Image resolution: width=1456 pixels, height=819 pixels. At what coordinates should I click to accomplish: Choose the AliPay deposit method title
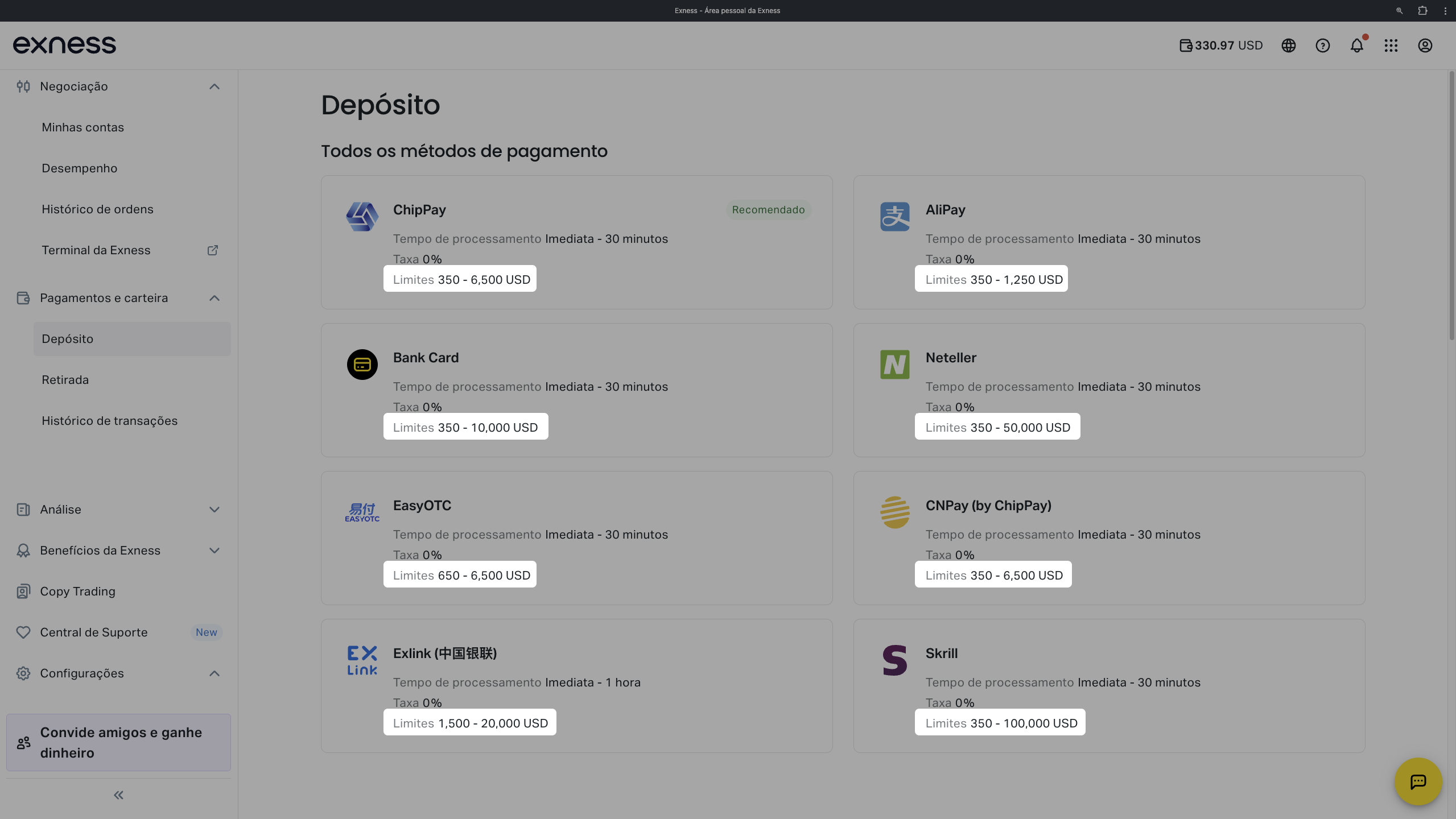pyautogui.click(x=945, y=210)
